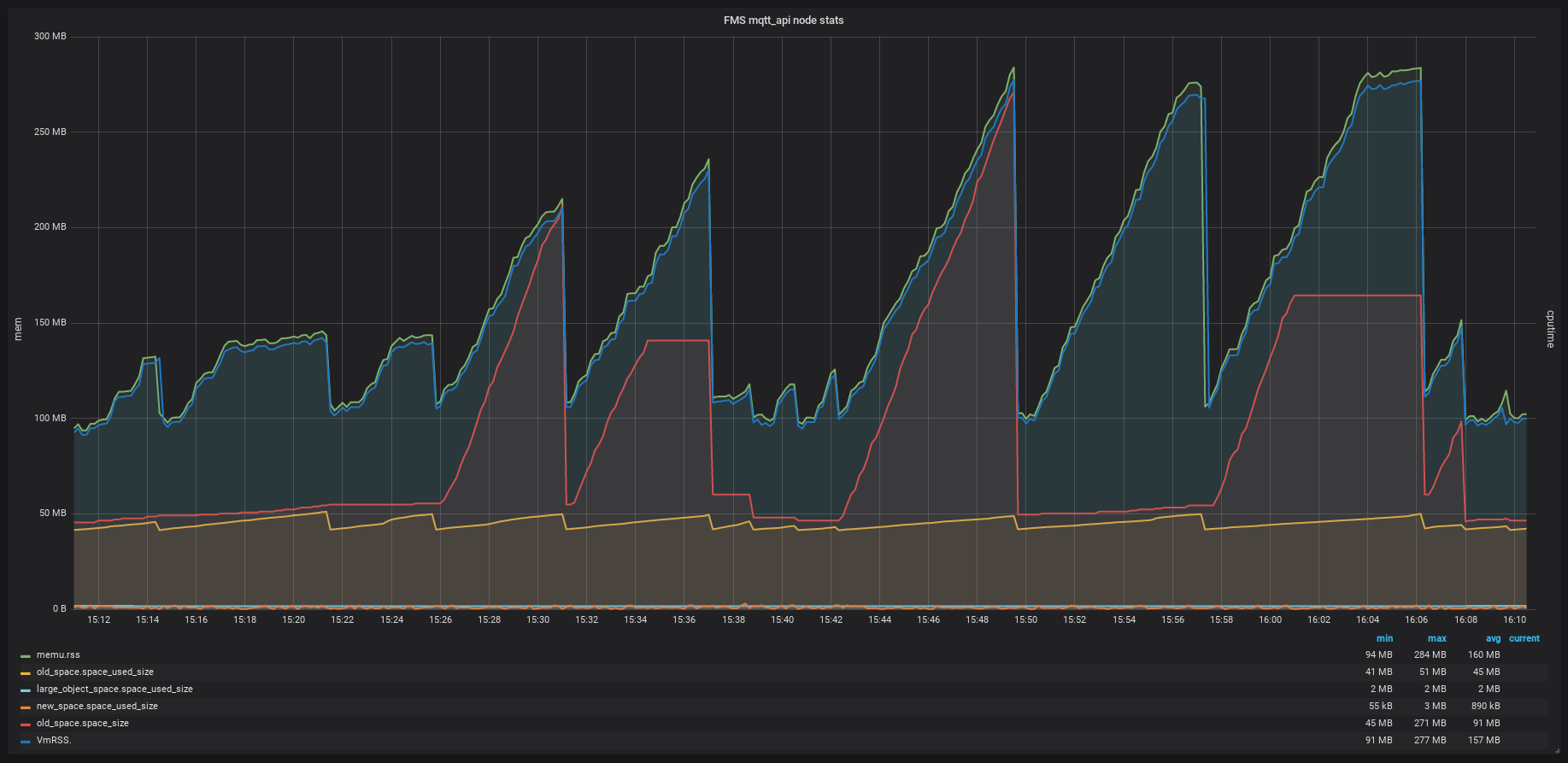The height and width of the screenshot is (763, 1568).
Task: Click VmRSS. min value 91 MB
Action: (x=1379, y=741)
